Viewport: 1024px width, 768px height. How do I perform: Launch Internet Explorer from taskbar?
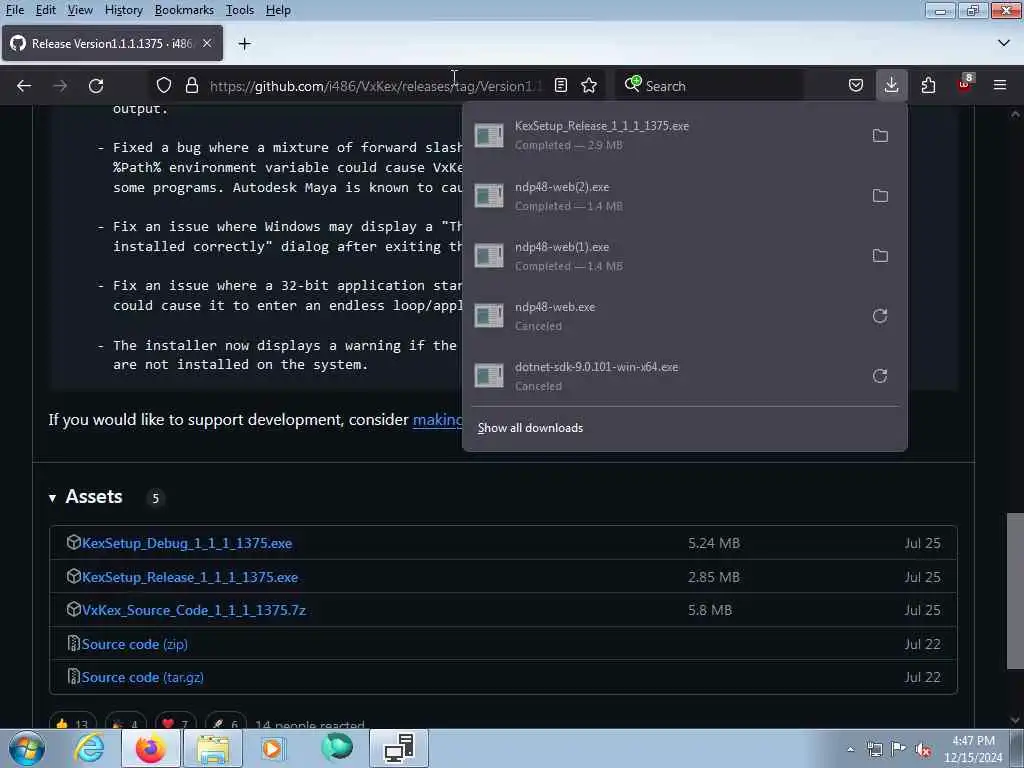click(x=89, y=748)
